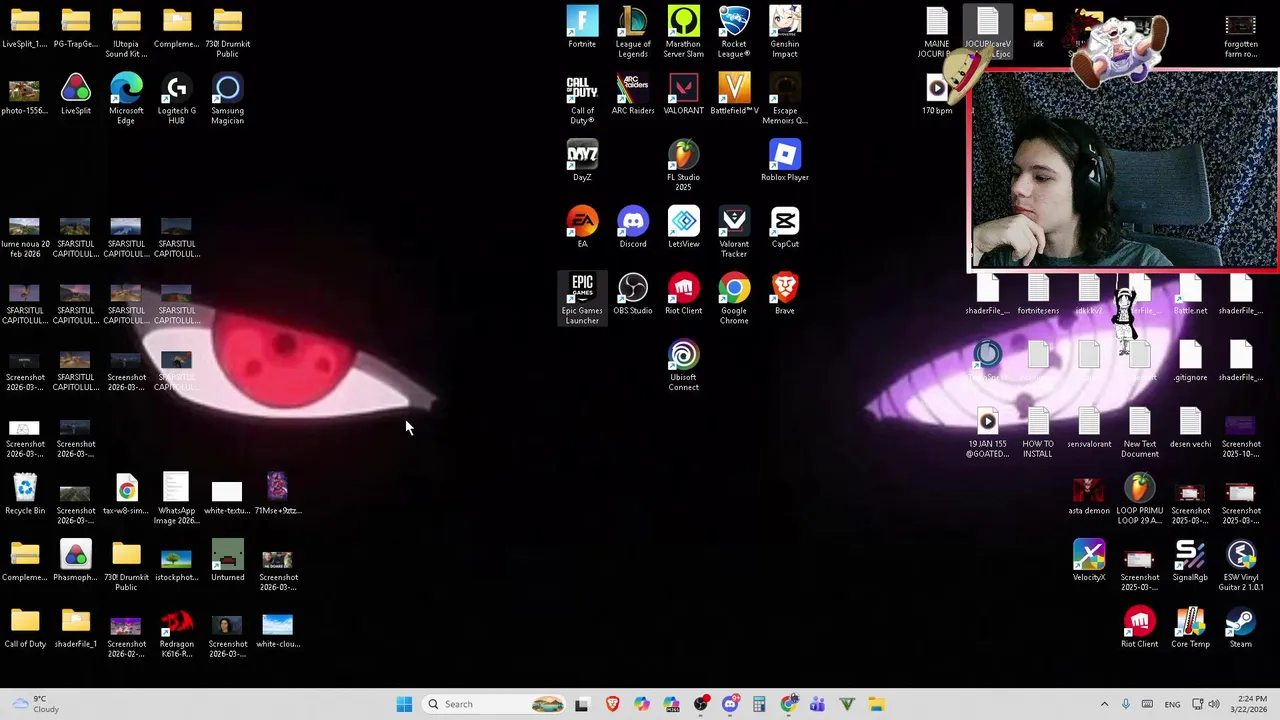Viewport: 1280px width, 720px height.
Task: Open the Cloudy weather widget
Action: 33,704
